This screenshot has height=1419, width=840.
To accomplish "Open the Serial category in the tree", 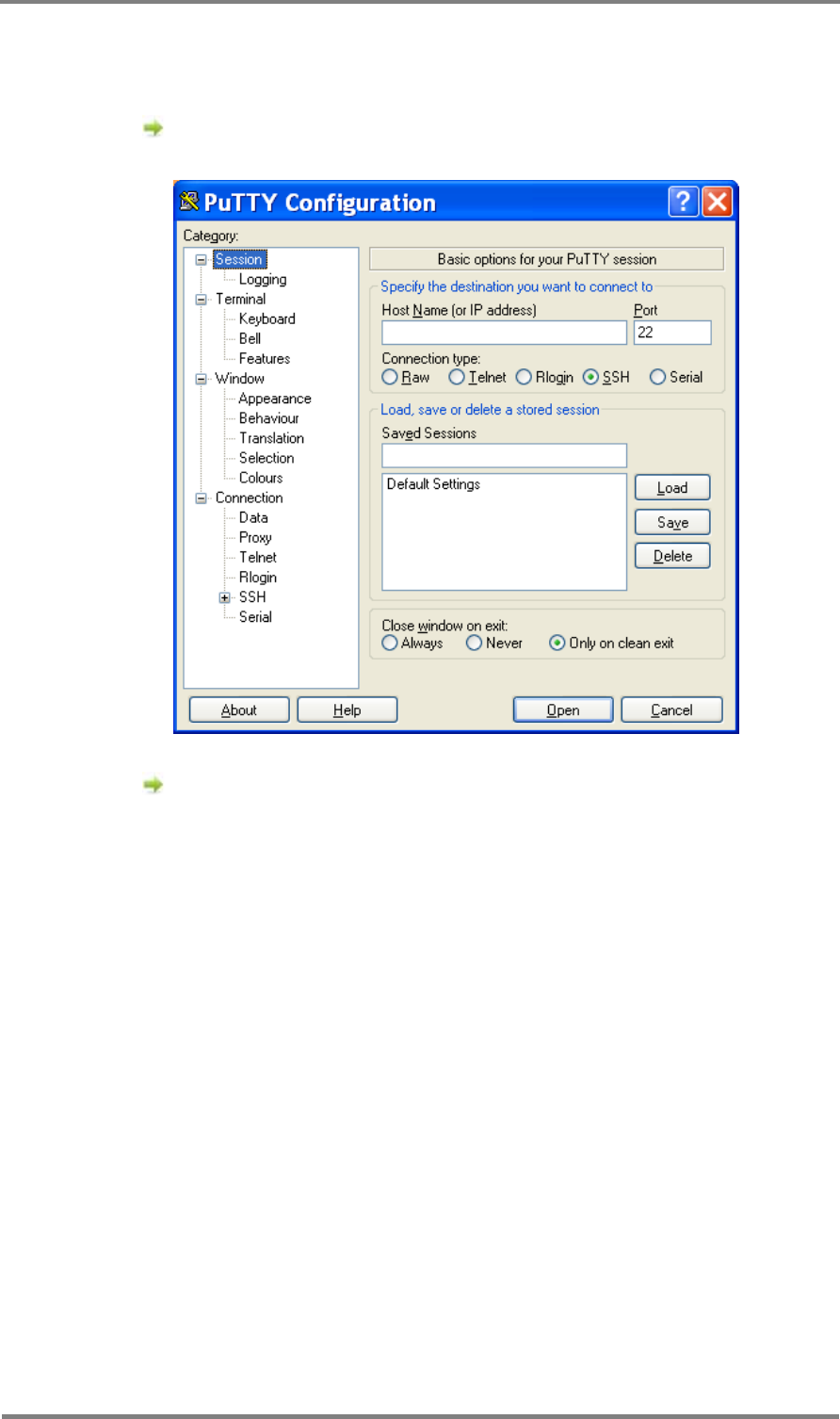I will (255, 617).
